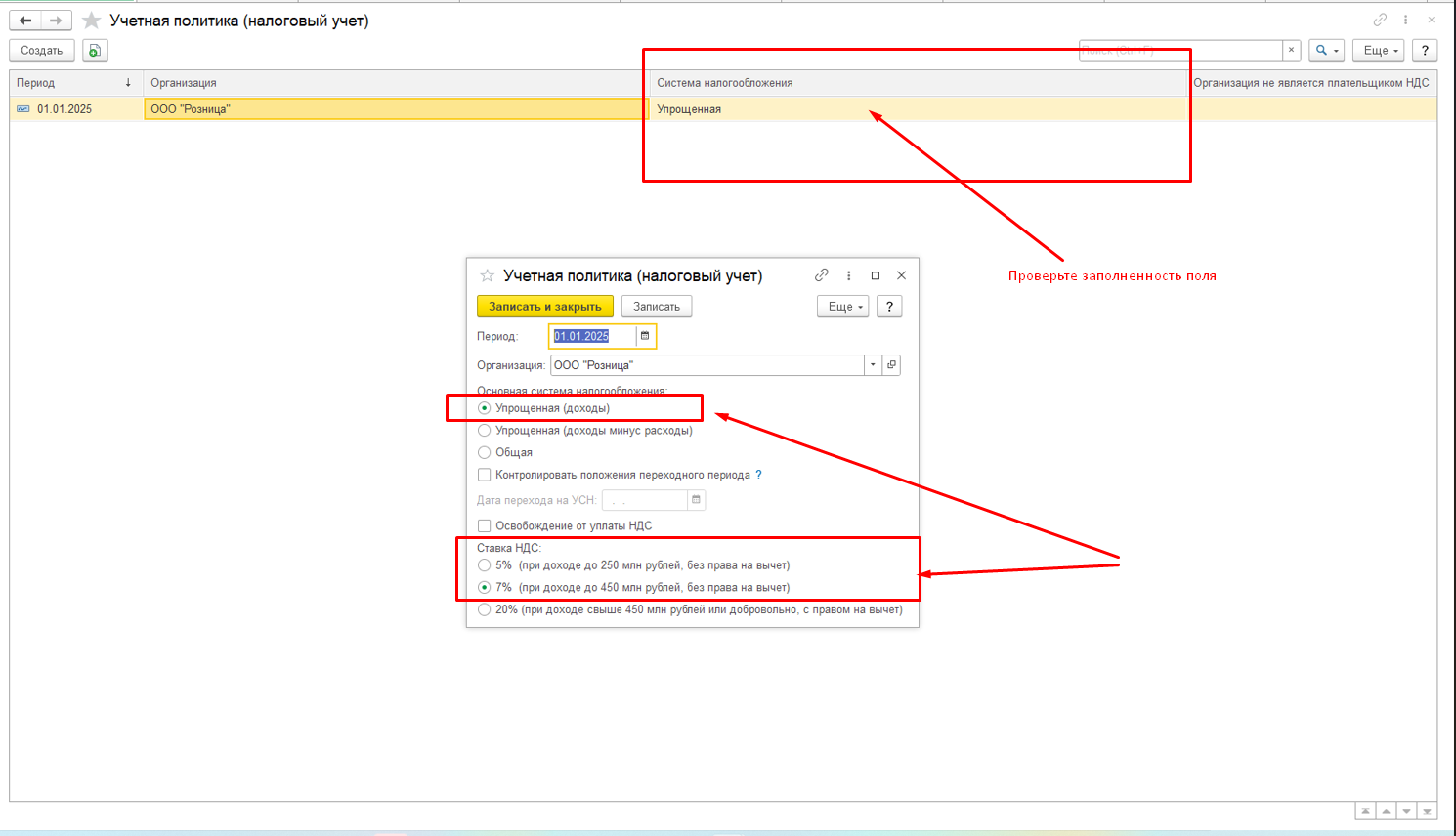Close the accounting policy dialog

coord(901,275)
